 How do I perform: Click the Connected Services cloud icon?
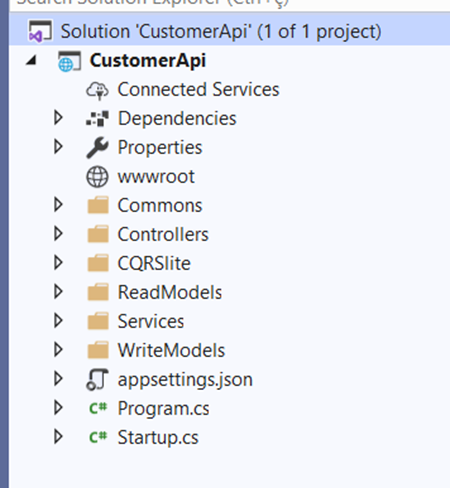pos(97,90)
